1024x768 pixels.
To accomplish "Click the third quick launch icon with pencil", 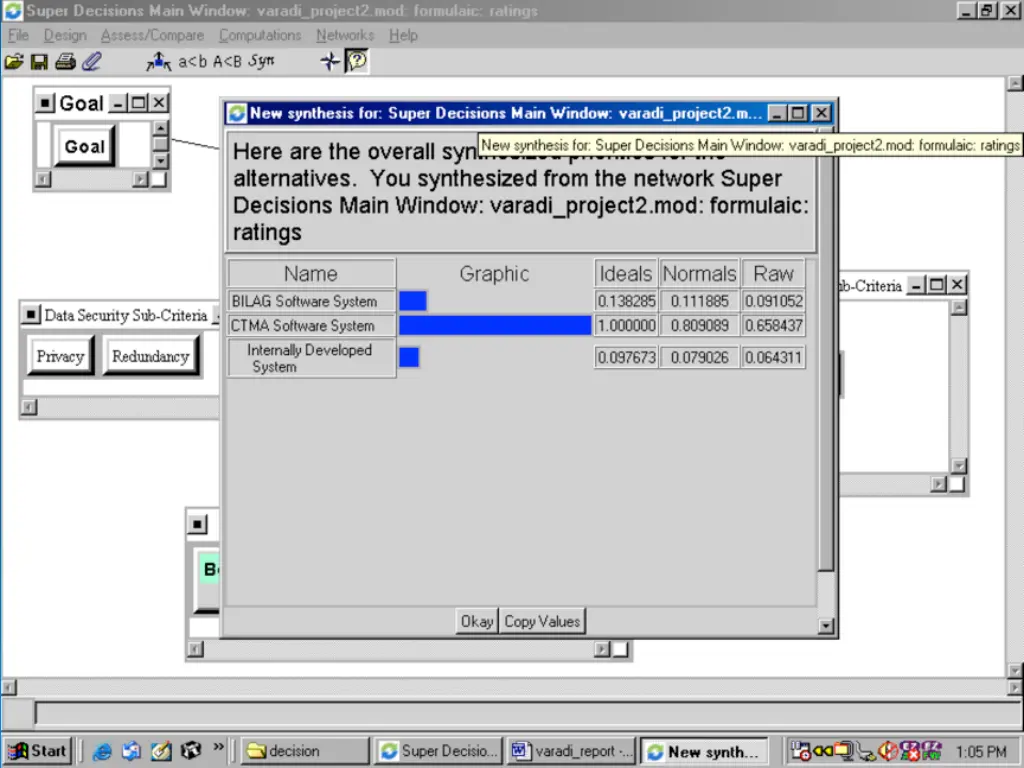I will coord(161,751).
